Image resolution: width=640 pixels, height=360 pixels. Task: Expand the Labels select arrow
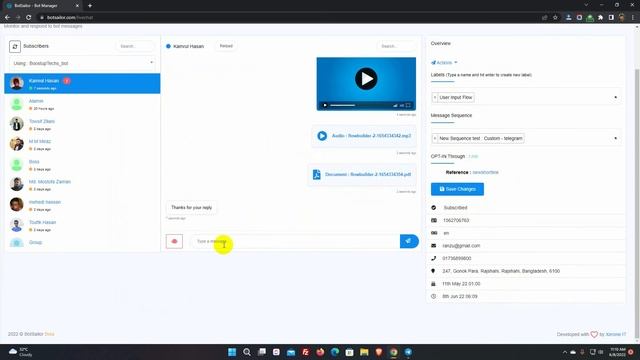click(x=616, y=98)
